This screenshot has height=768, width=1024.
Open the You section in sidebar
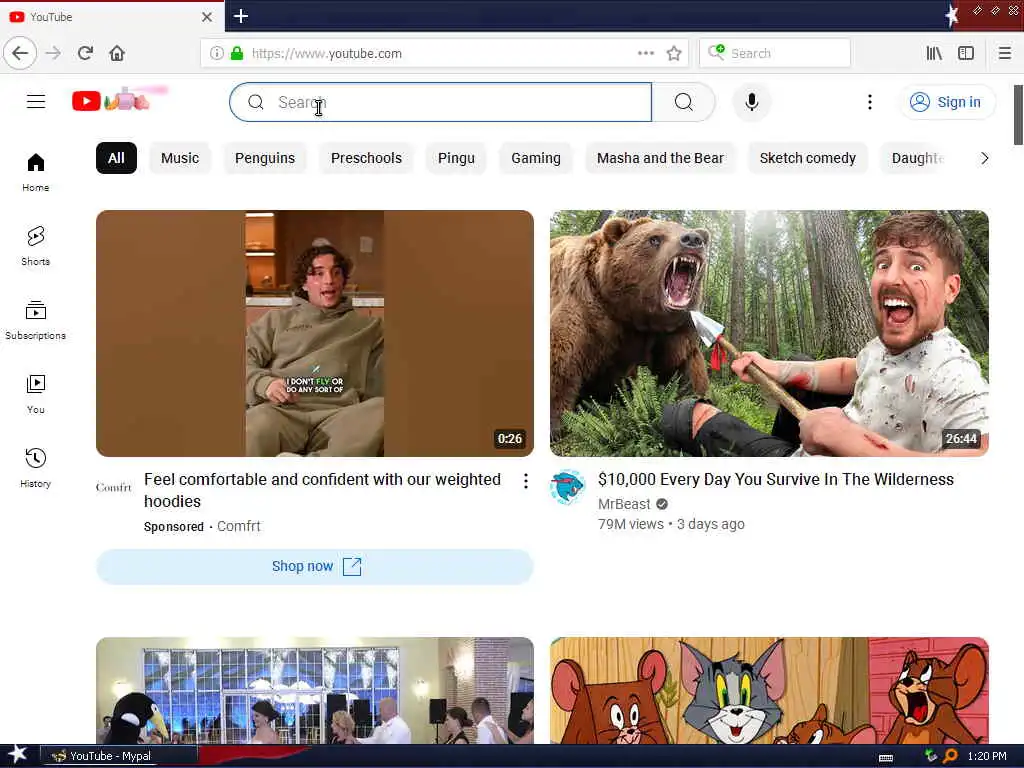coord(36,394)
